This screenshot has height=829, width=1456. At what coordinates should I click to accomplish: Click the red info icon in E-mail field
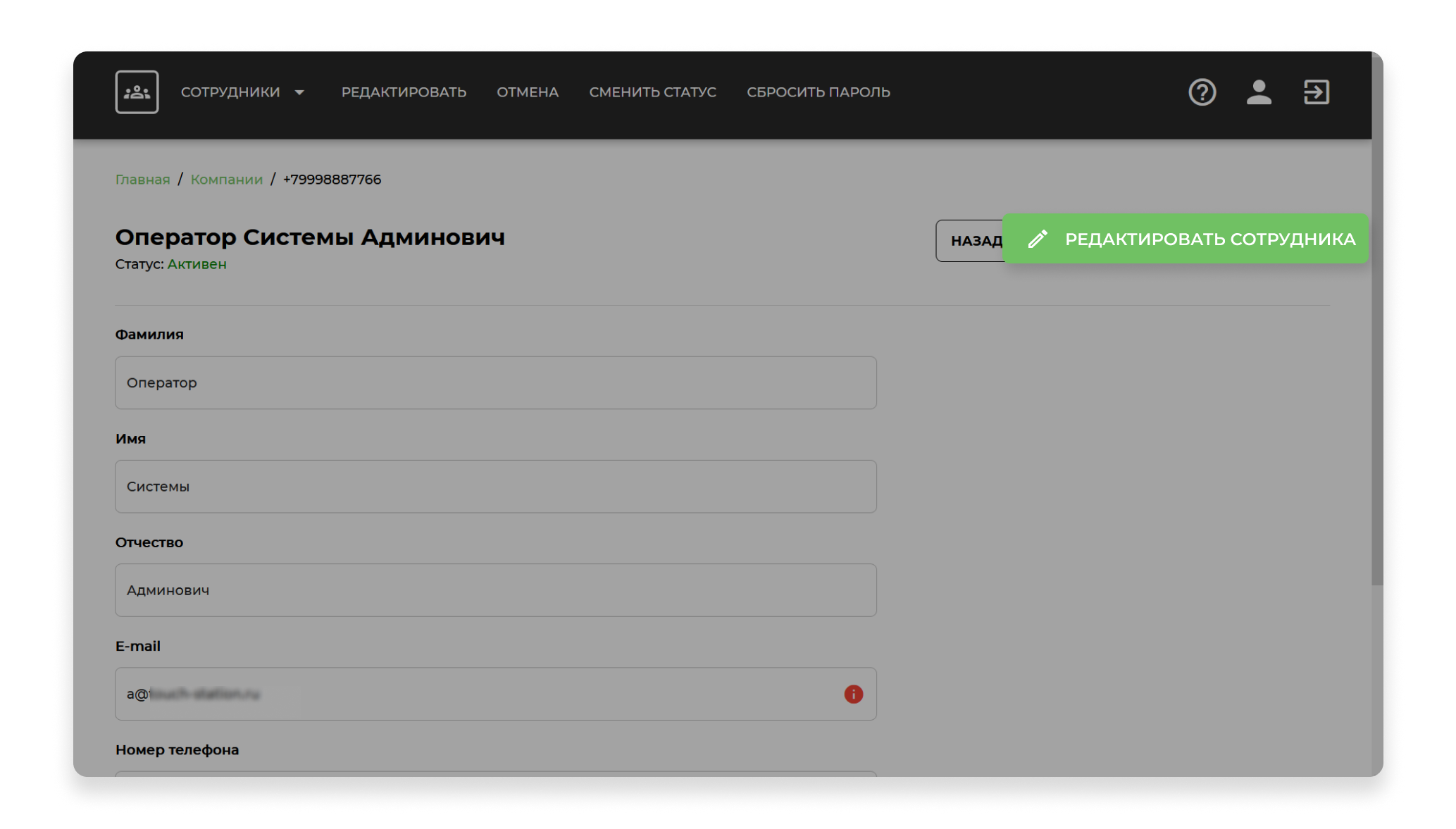(x=853, y=694)
